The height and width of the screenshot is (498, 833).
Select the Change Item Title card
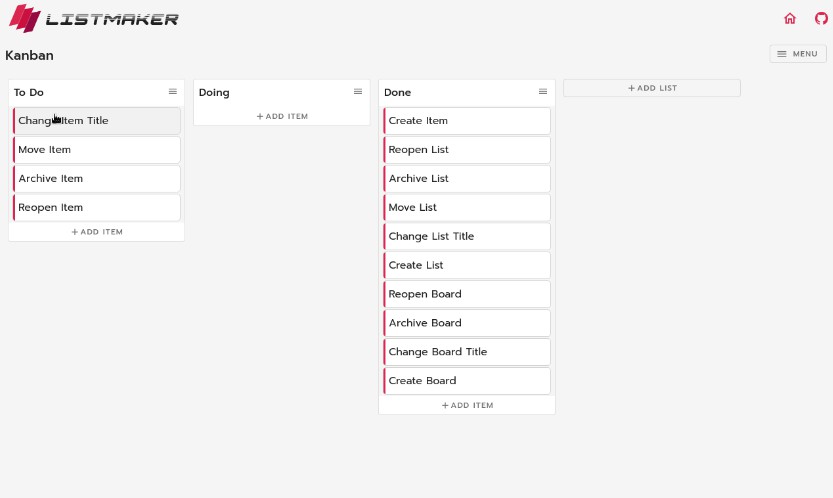(x=97, y=121)
